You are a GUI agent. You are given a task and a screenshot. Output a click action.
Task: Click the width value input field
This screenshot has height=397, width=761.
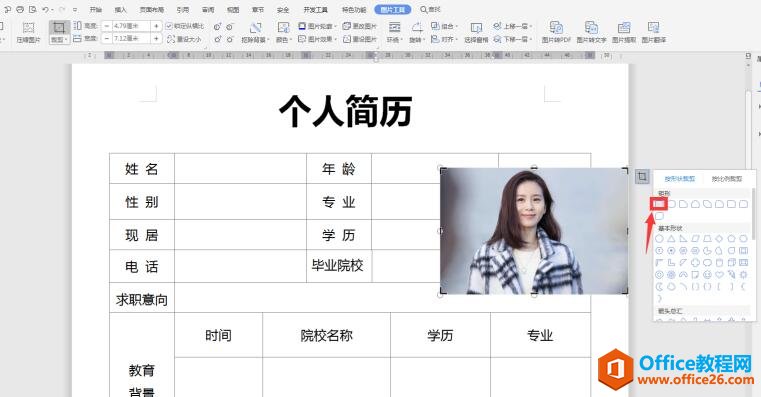tap(132, 38)
